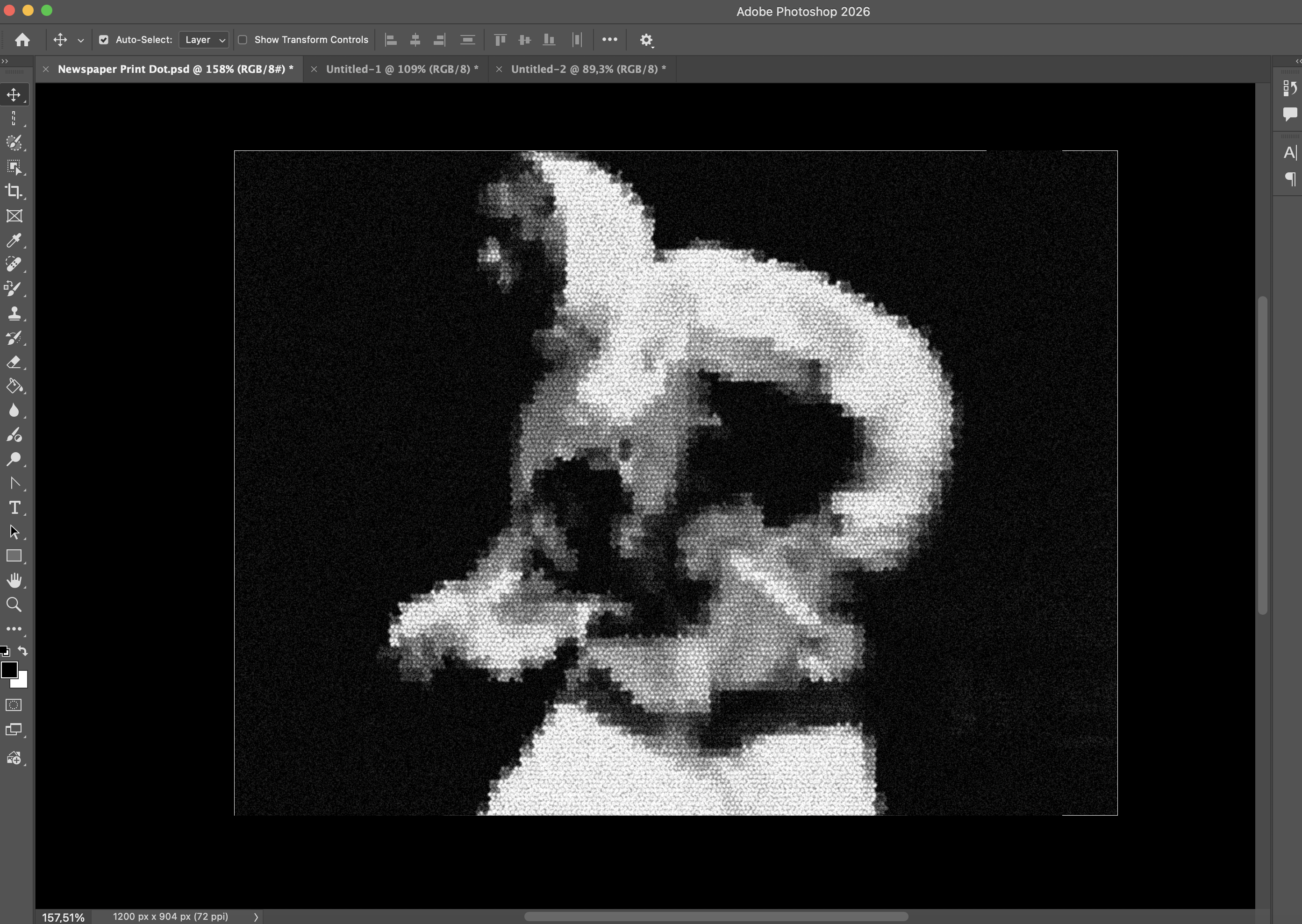The height and width of the screenshot is (924, 1302).
Task: Open the Auto-Select Layer dropdown
Action: 203,39
